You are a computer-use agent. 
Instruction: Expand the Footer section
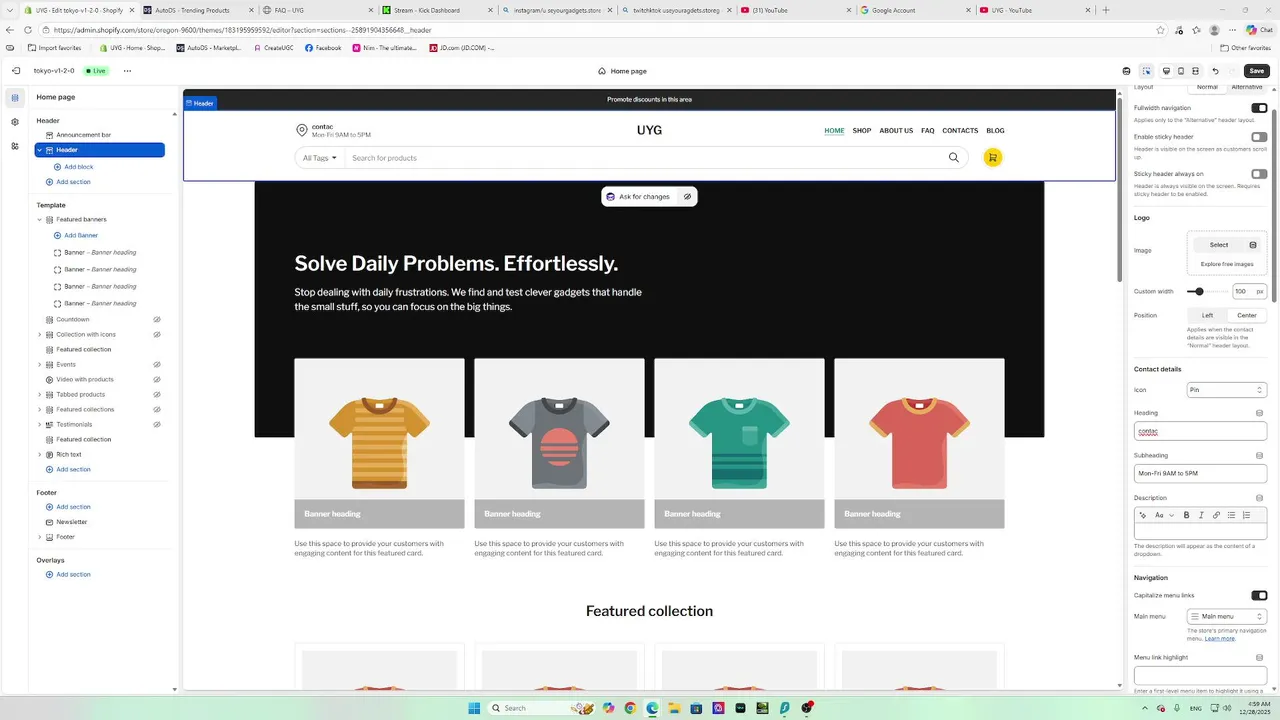pos(40,537)
